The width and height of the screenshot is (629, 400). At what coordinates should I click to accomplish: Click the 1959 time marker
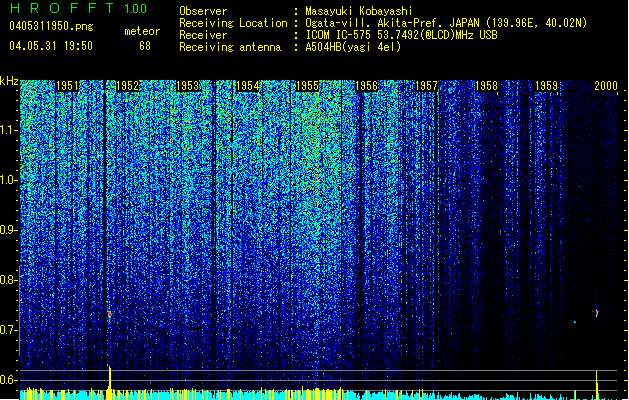click(546, 86)
